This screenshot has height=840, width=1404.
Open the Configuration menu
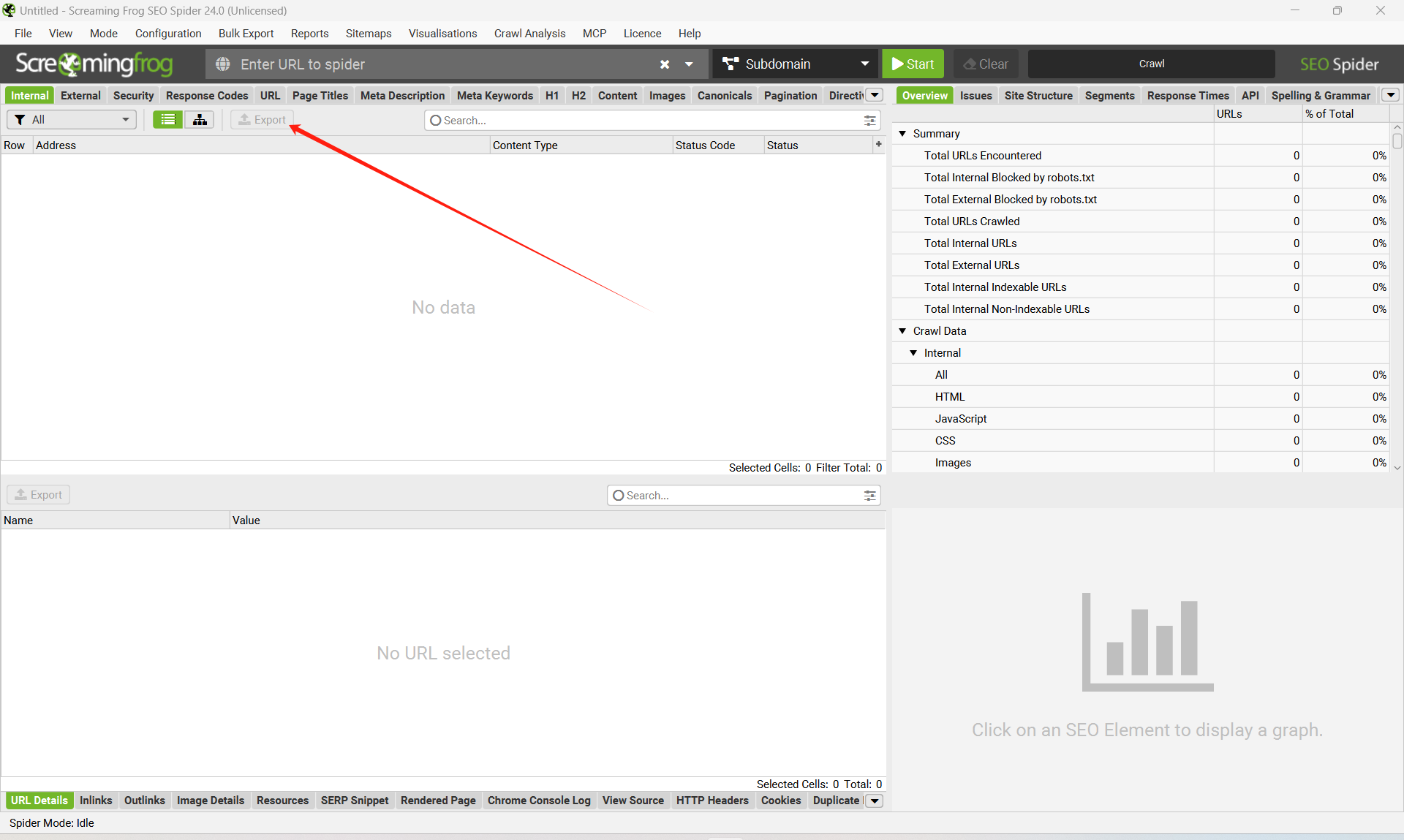click(x=168, y=34)
